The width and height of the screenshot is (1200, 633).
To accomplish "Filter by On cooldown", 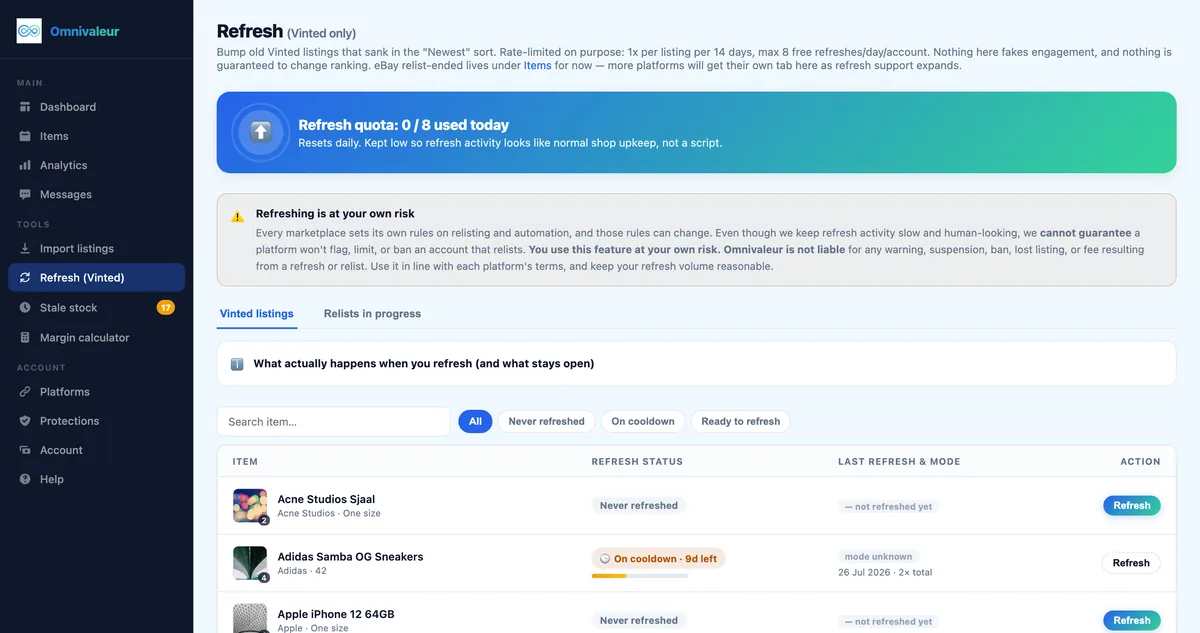I will tap(643, 422).
